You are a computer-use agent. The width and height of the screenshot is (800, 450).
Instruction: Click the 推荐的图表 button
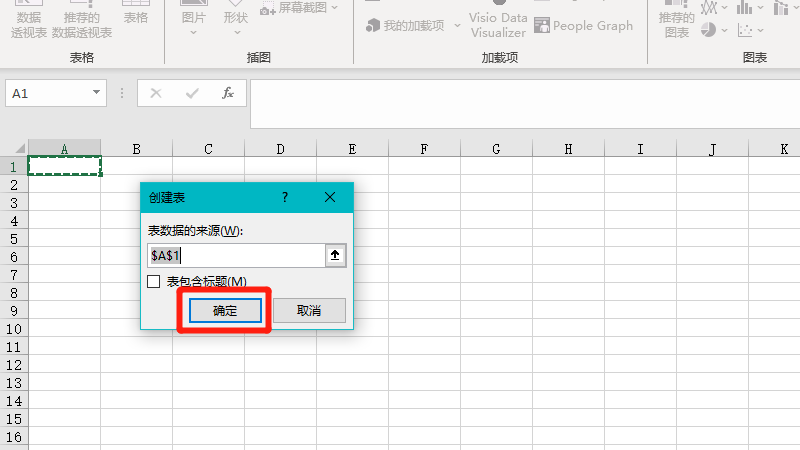[x=677, y=24]
